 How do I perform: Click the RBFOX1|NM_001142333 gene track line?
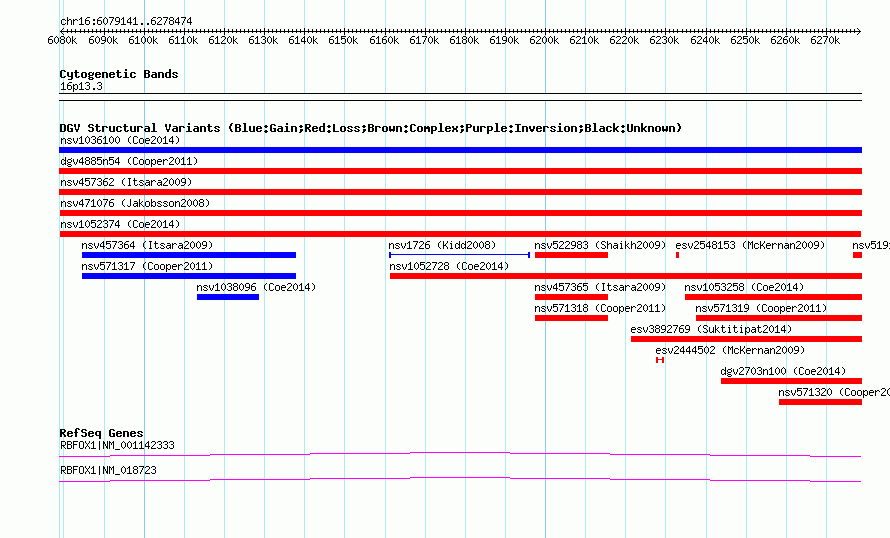(460, 454)
